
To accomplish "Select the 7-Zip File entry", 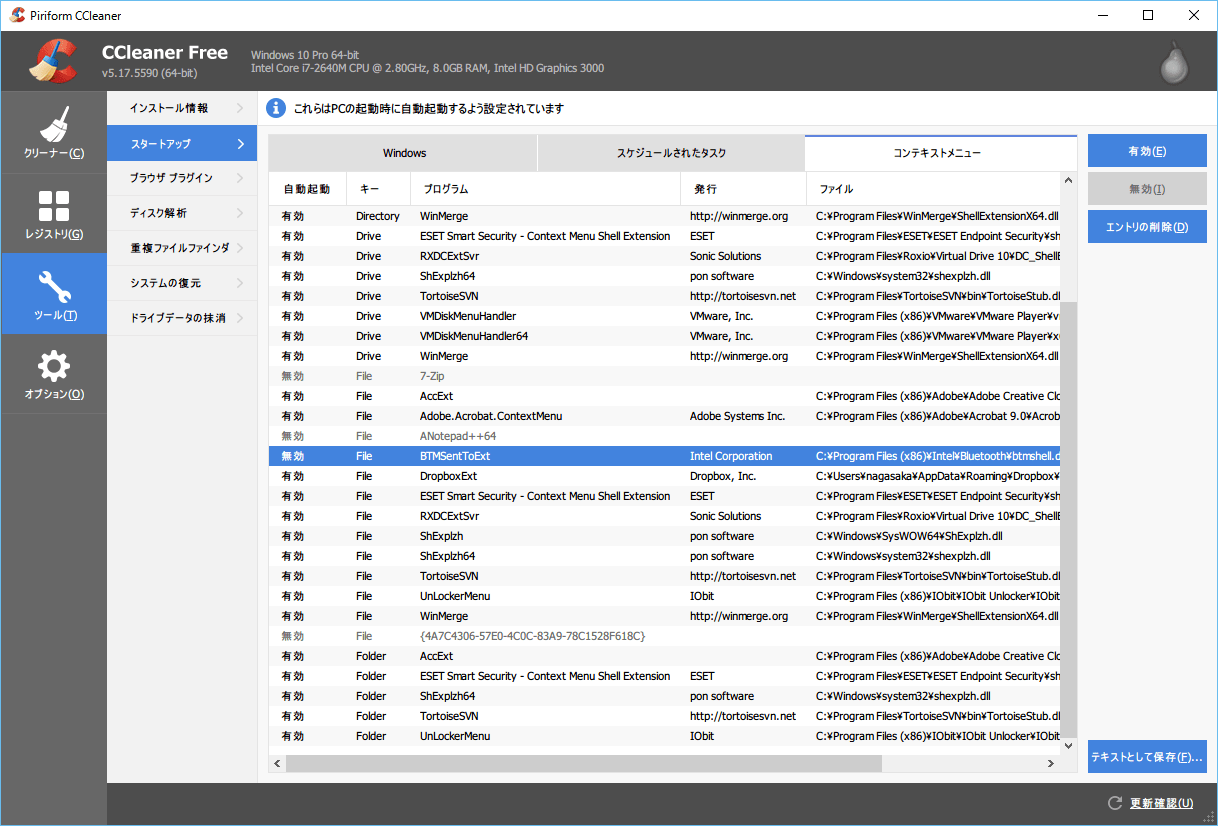I will tap(664, 376).
